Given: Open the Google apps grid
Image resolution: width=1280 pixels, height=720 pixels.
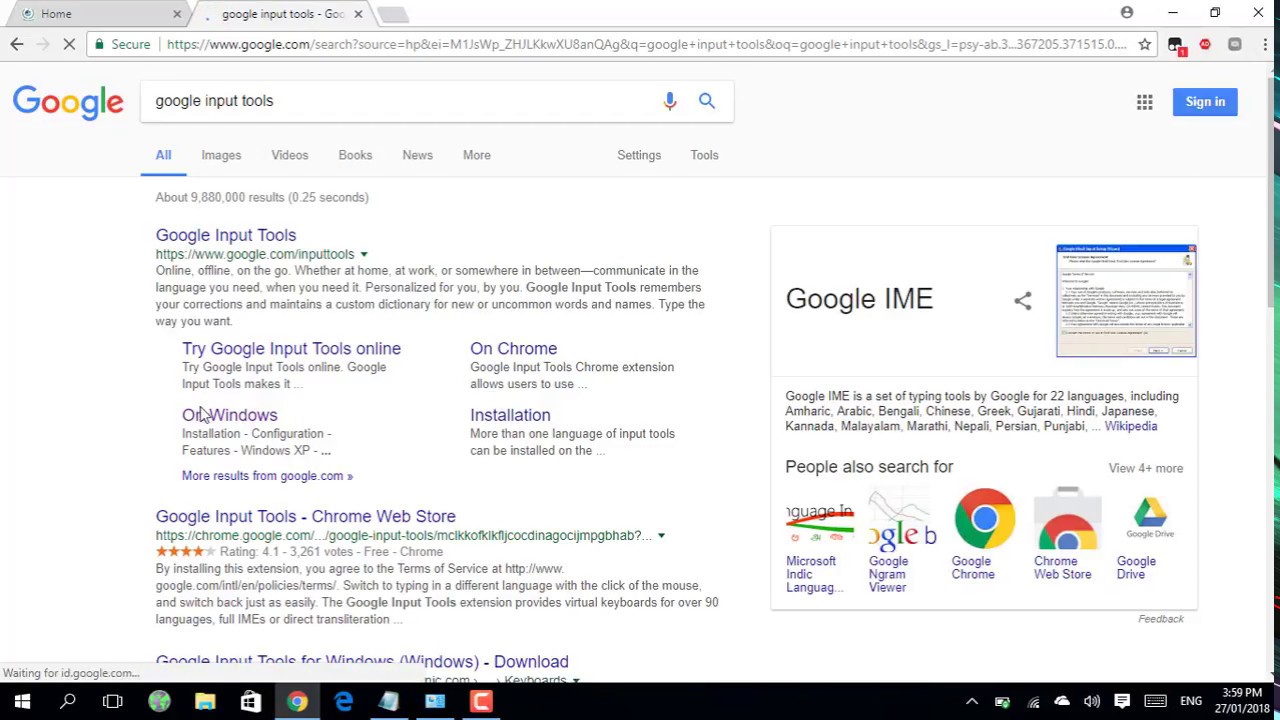Looking at the screenshot, I should coord(1145,102).
